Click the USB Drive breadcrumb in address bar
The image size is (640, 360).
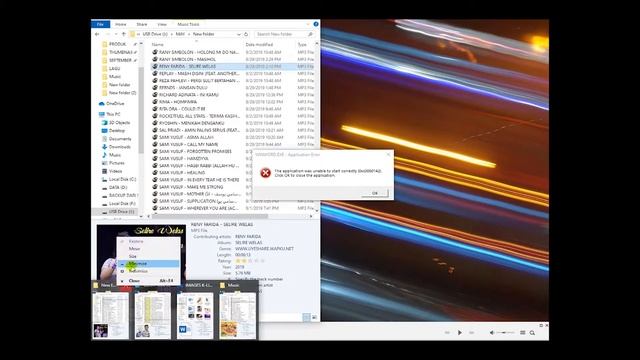155,34
